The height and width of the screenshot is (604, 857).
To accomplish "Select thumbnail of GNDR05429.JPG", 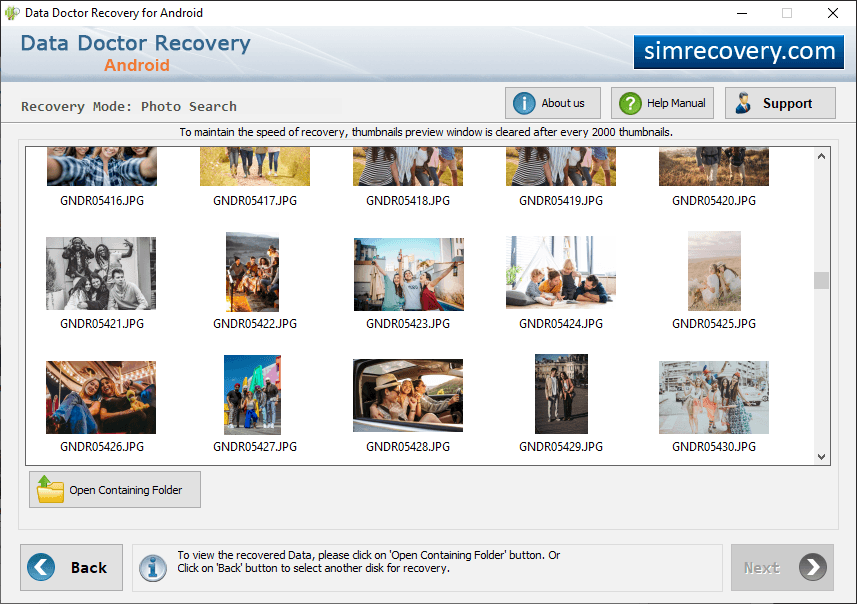I will [561, 394].
